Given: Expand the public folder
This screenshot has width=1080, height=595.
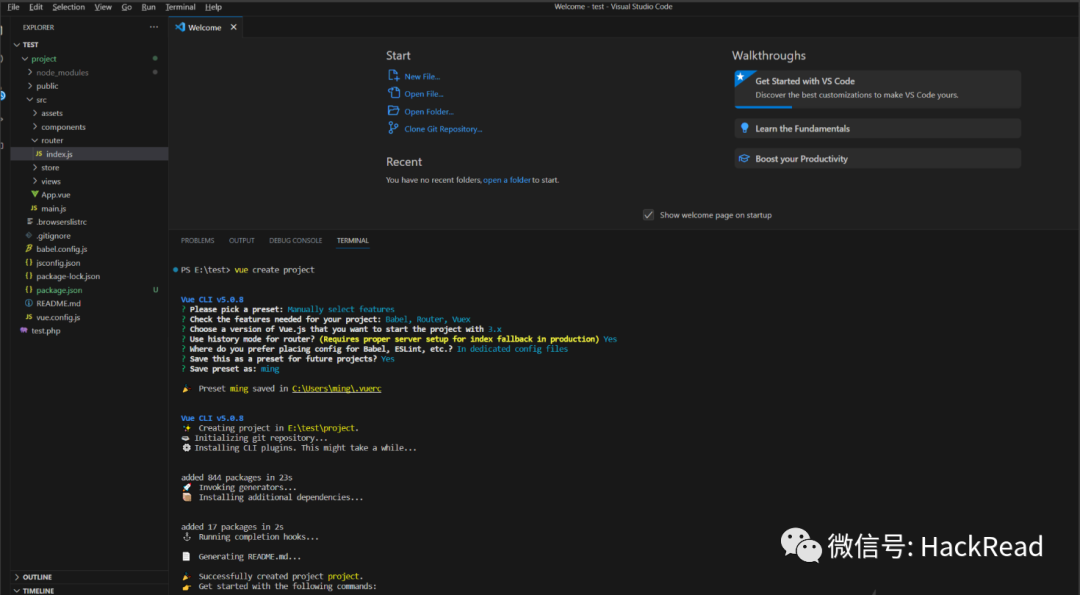Looking at the screenshot, I should pyautogui.click(x=30, y=86).
